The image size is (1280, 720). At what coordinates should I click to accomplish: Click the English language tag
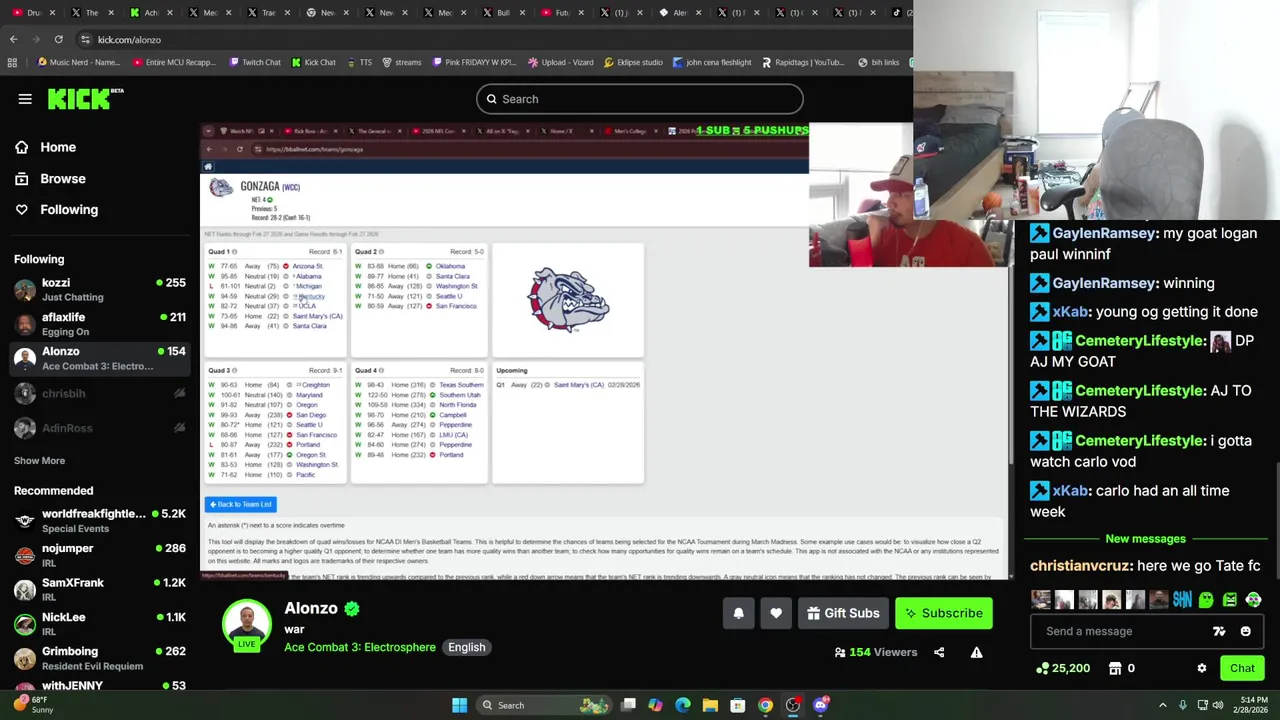point(466,647)
